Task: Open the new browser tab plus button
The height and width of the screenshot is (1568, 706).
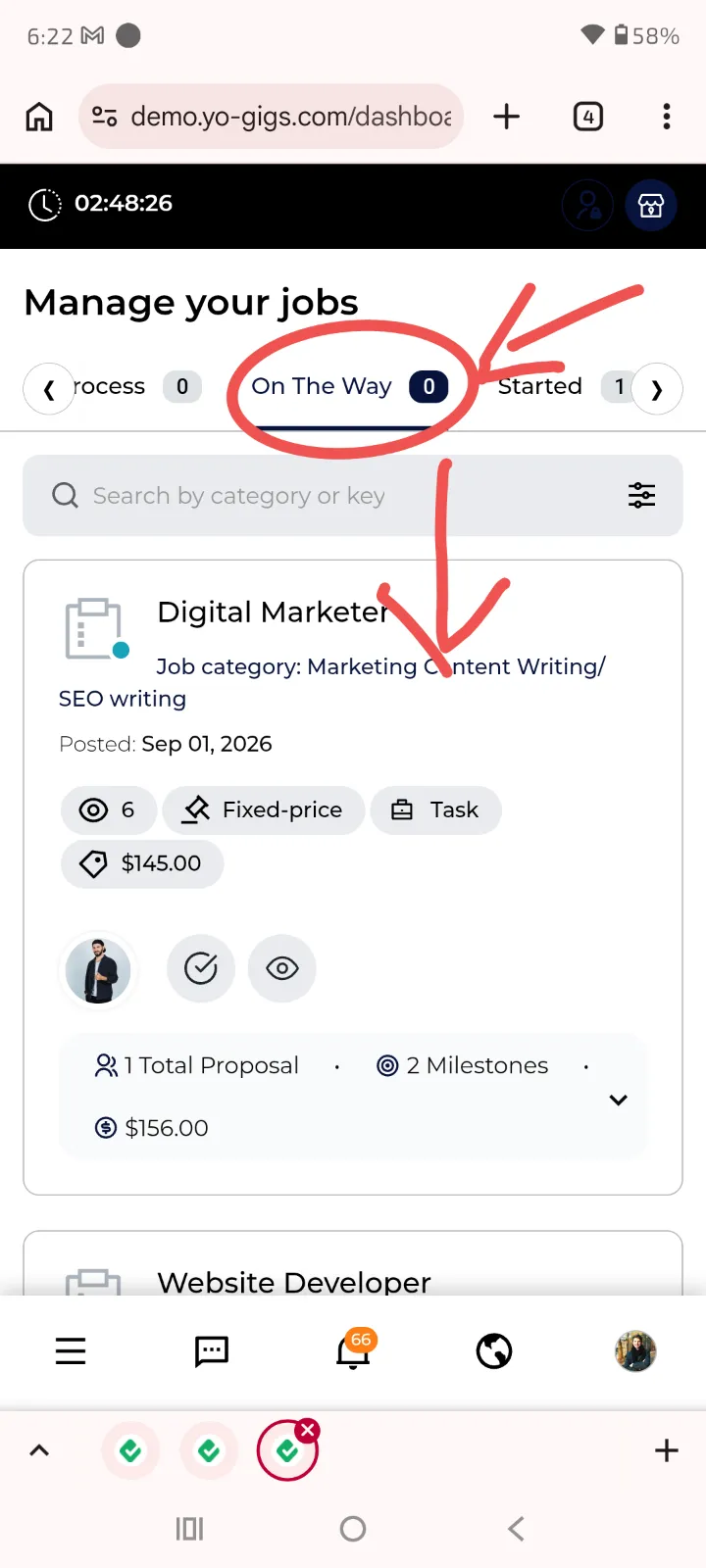Action: pos(507,117)
